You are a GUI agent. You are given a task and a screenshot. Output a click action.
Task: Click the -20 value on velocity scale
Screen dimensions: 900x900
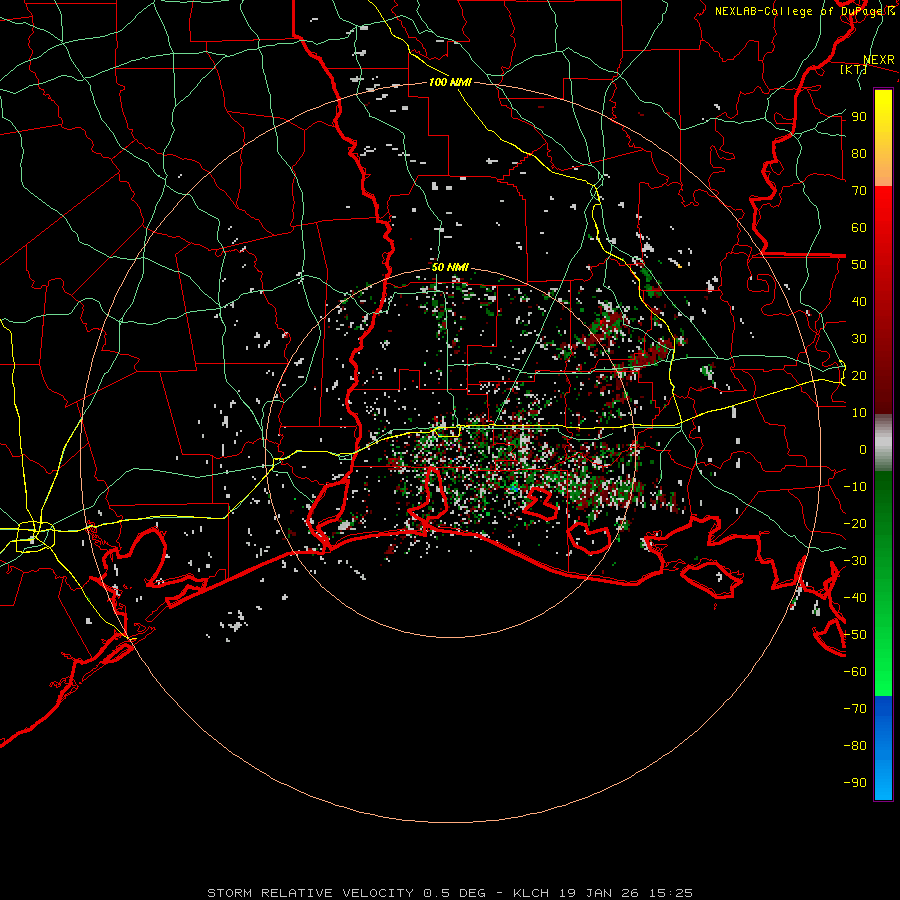click(855, 524)
